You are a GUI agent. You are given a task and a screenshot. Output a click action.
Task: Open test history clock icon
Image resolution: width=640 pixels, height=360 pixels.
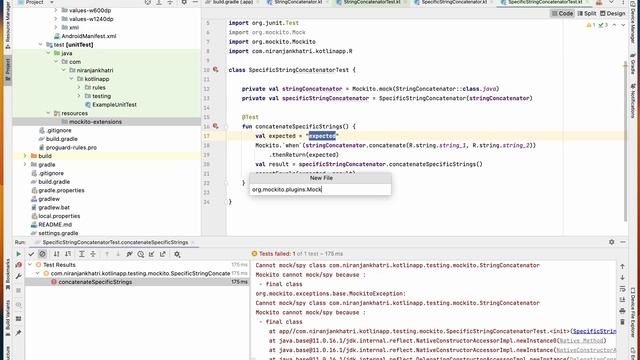click(x=140, y=254)
